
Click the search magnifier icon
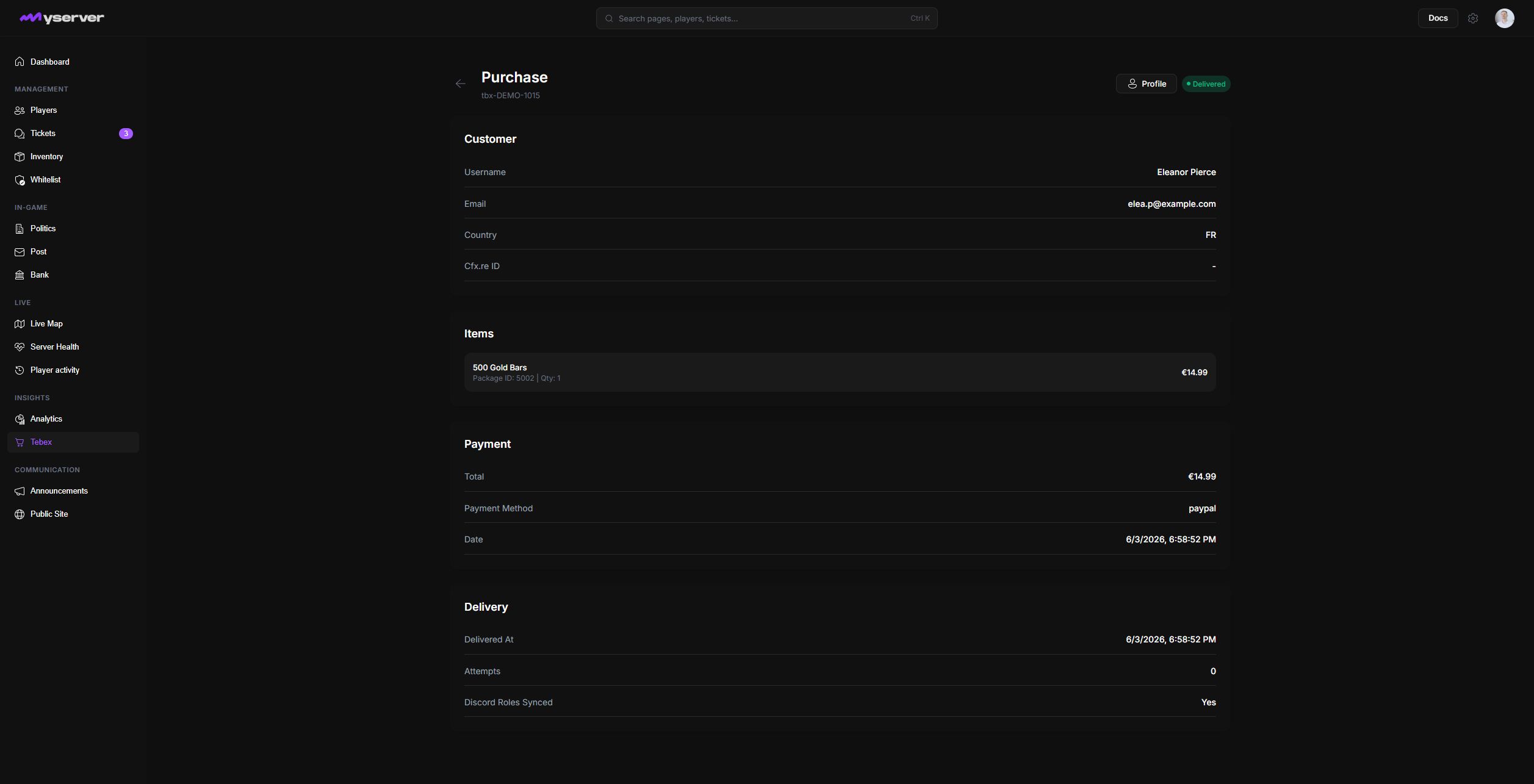[x=609, y=18]
